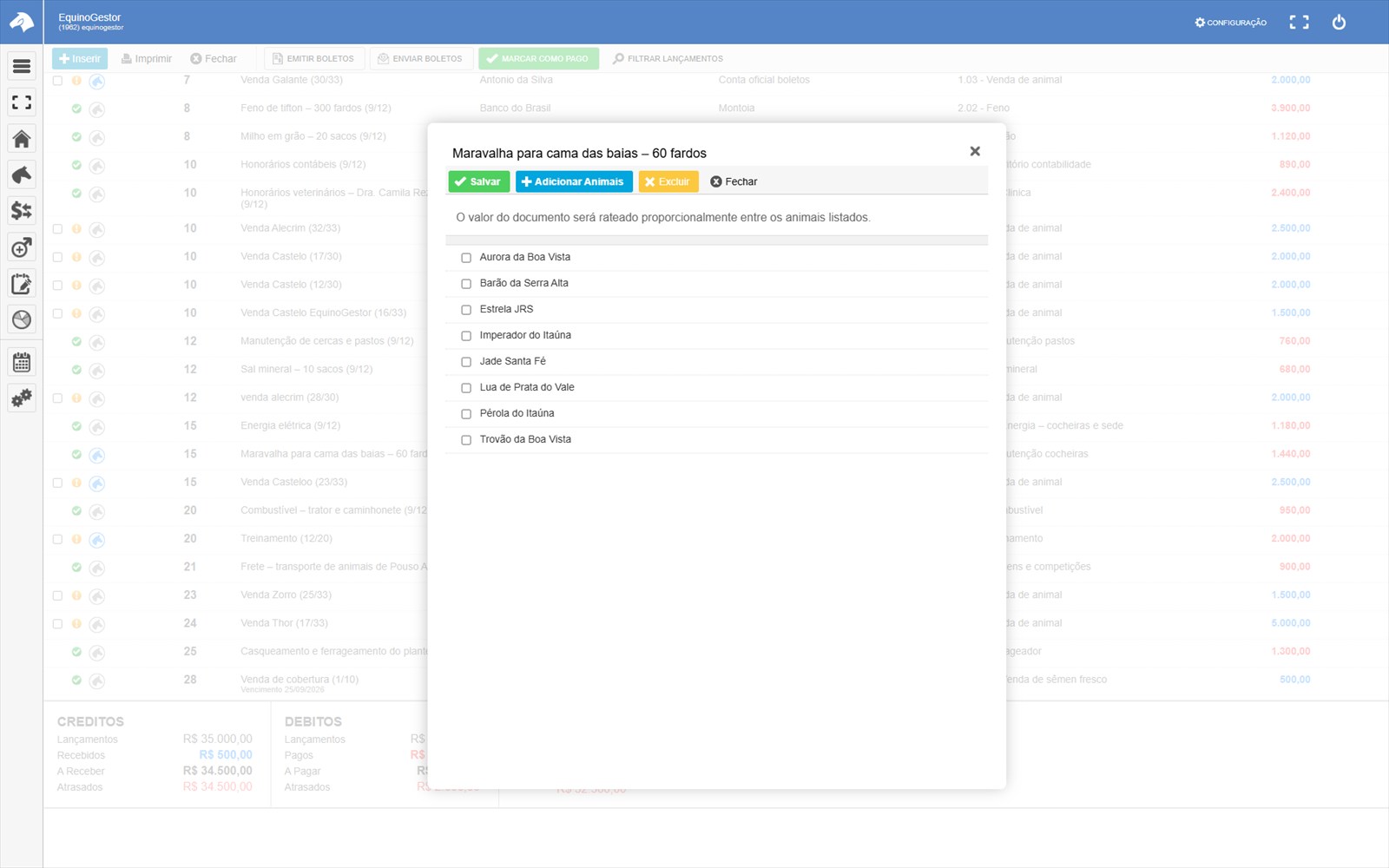Image resolution: width=1389 pixels, height=868 pixels.
Task: Click Enviar Boletos toolbar button
Action: pos(420,58)
